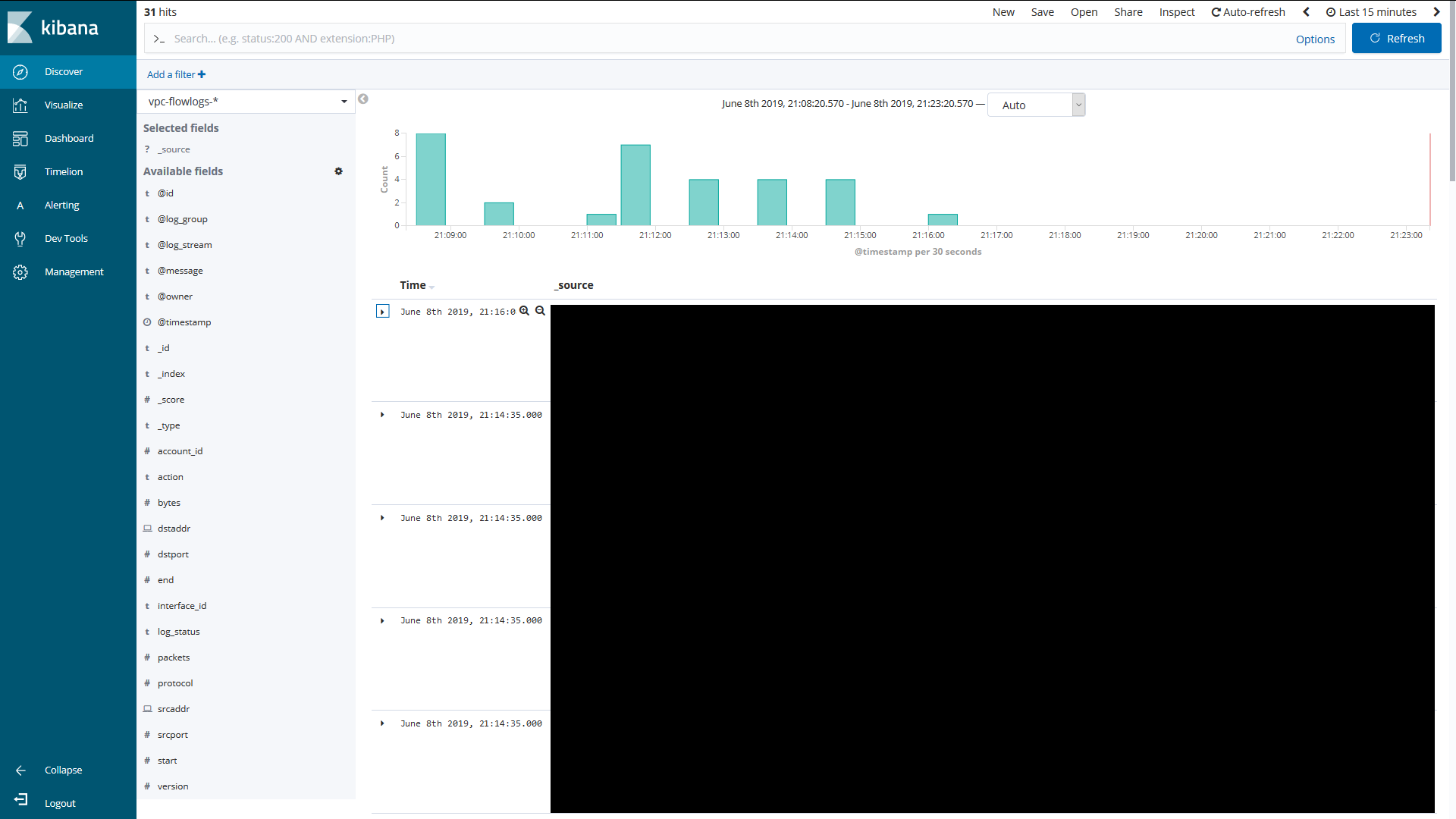1456x819 pixels.
Task: Click the zoom-in magnifier on first document
Action: [x=525, y=310]
